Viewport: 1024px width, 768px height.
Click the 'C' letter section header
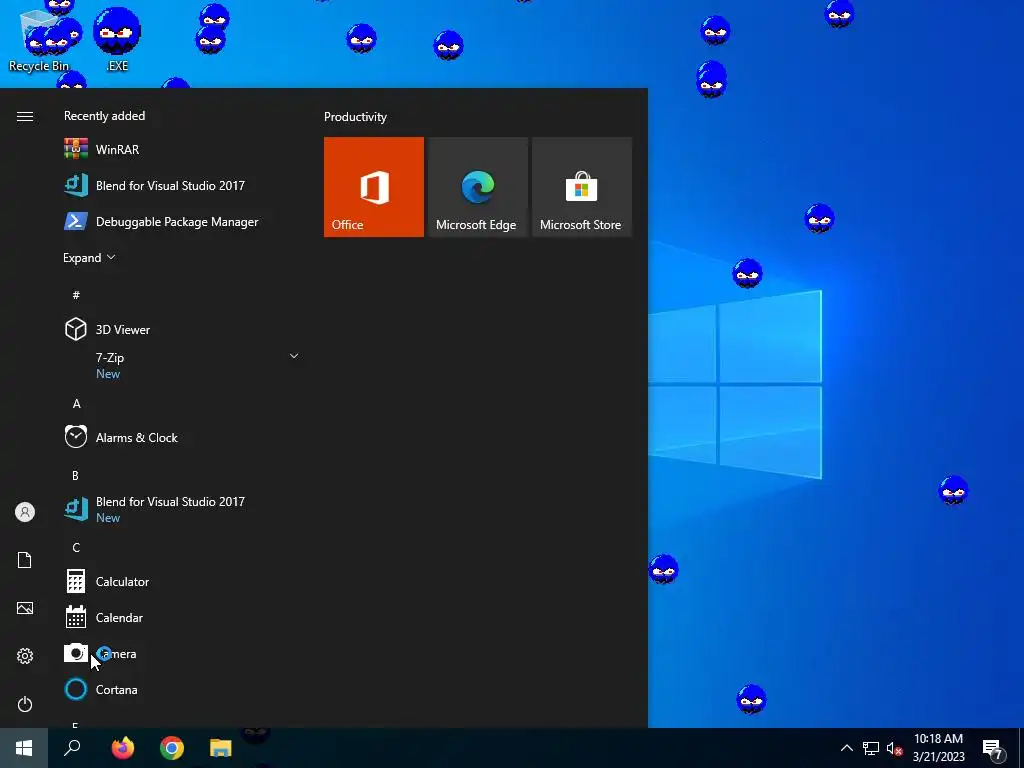point(76,547)
